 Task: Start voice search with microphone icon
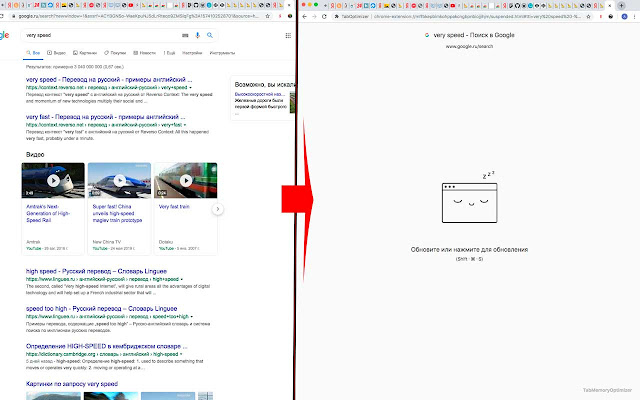(x=198, y=36)
